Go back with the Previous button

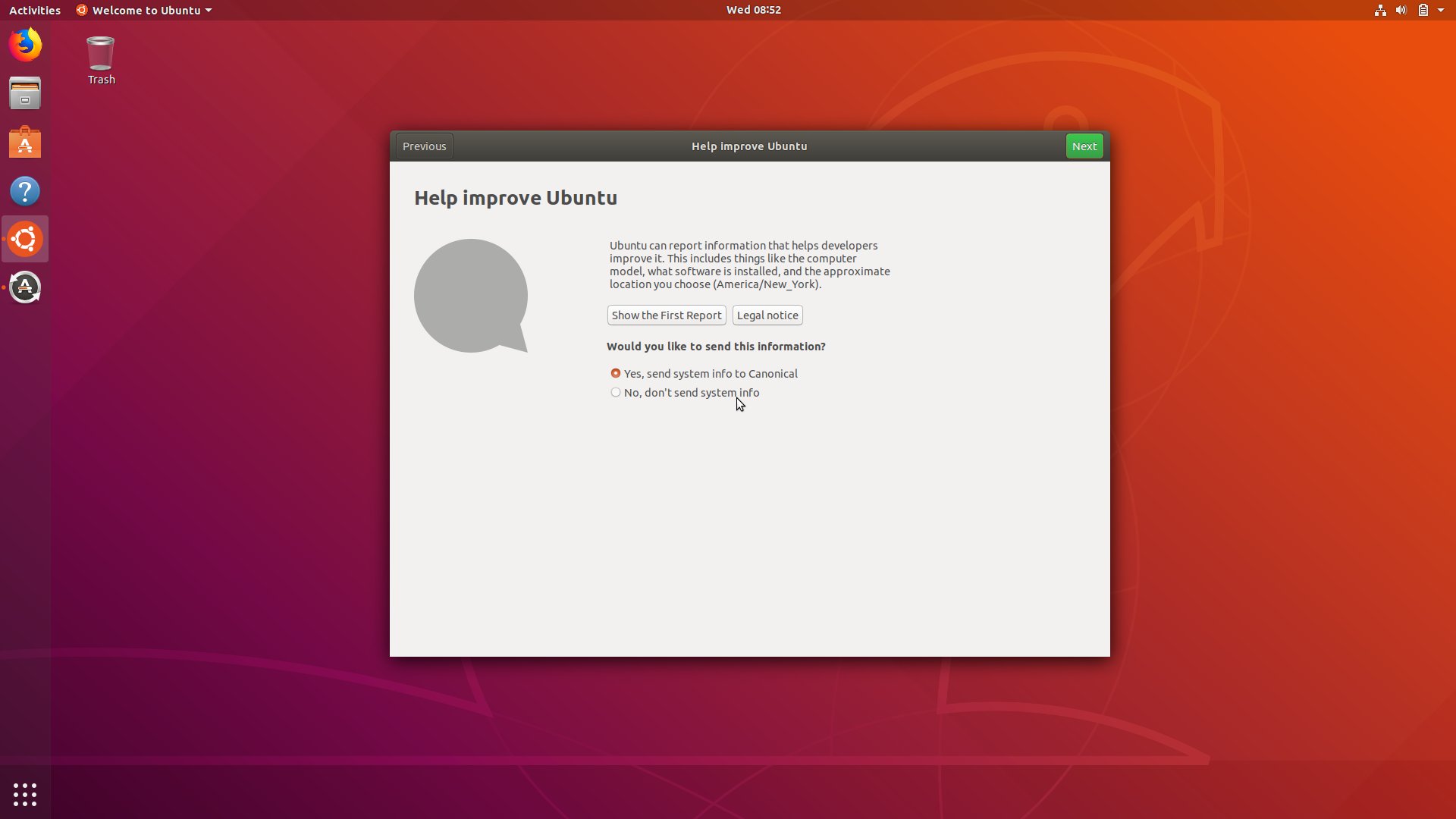click(424, 146)
